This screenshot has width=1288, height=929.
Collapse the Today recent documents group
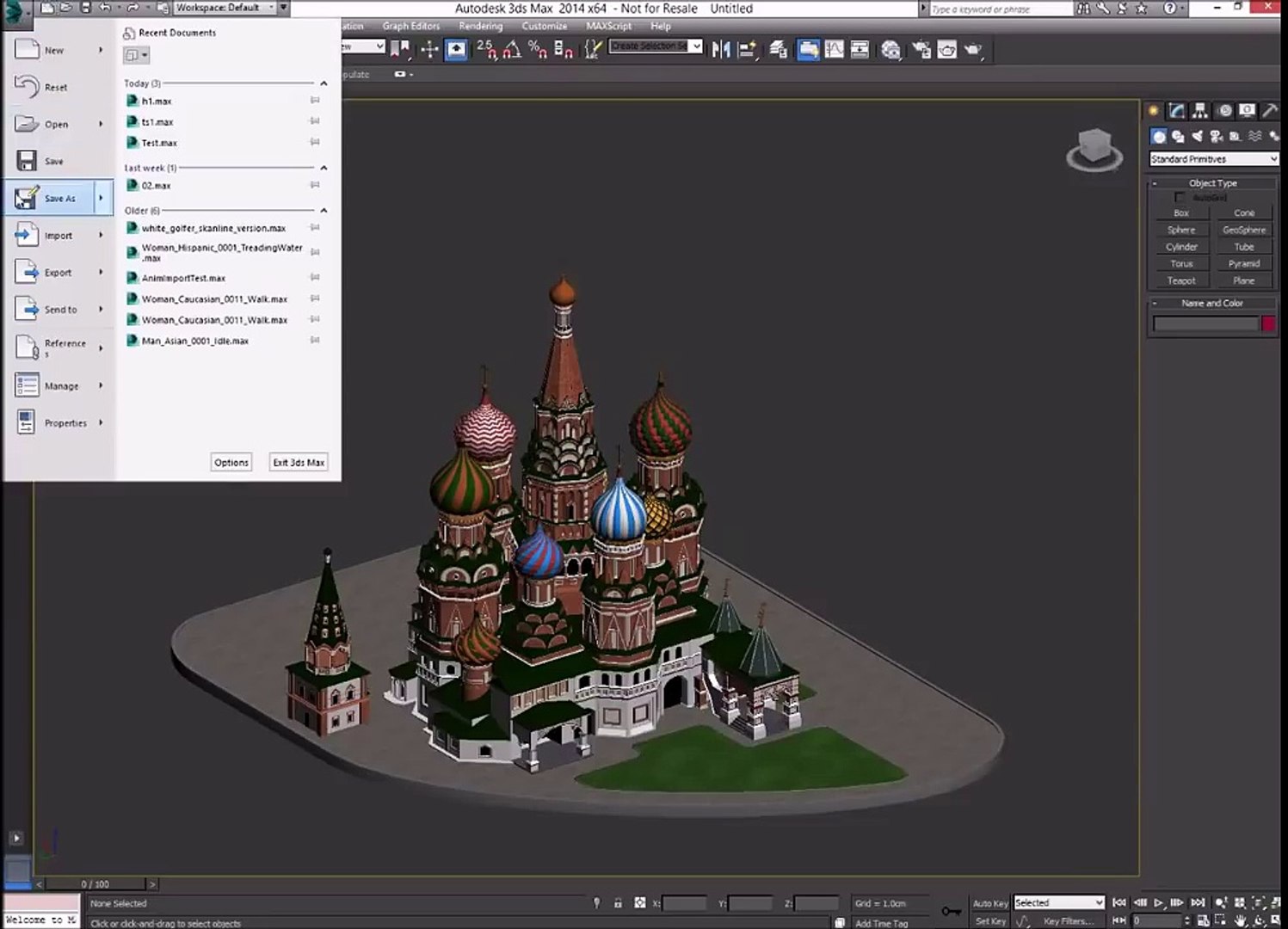324,83
